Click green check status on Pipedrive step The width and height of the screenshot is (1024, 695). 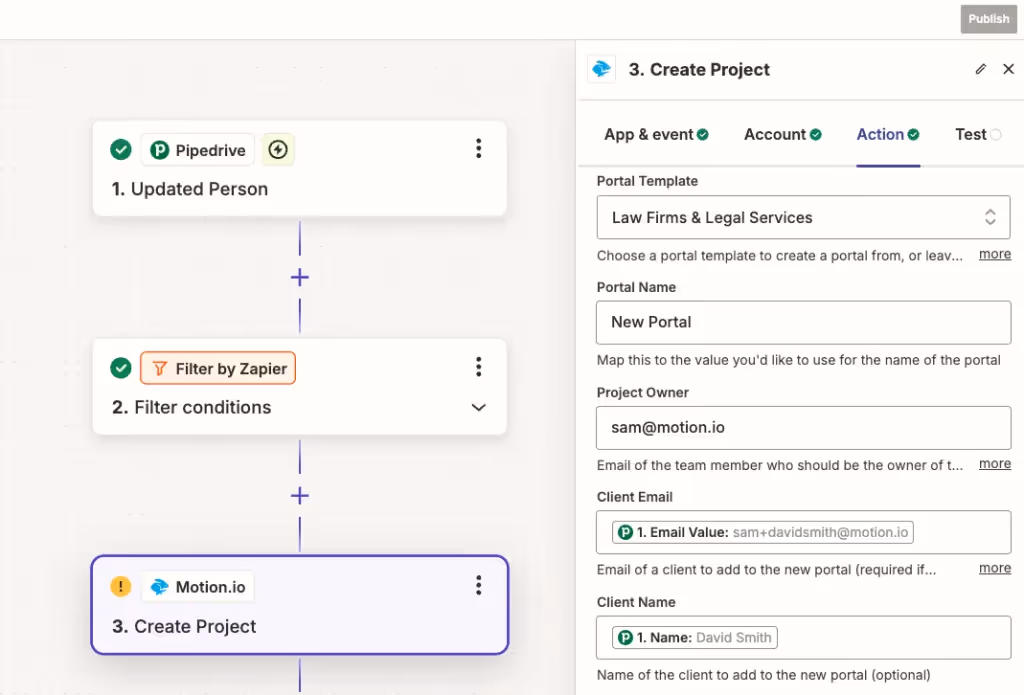[121, 150]
